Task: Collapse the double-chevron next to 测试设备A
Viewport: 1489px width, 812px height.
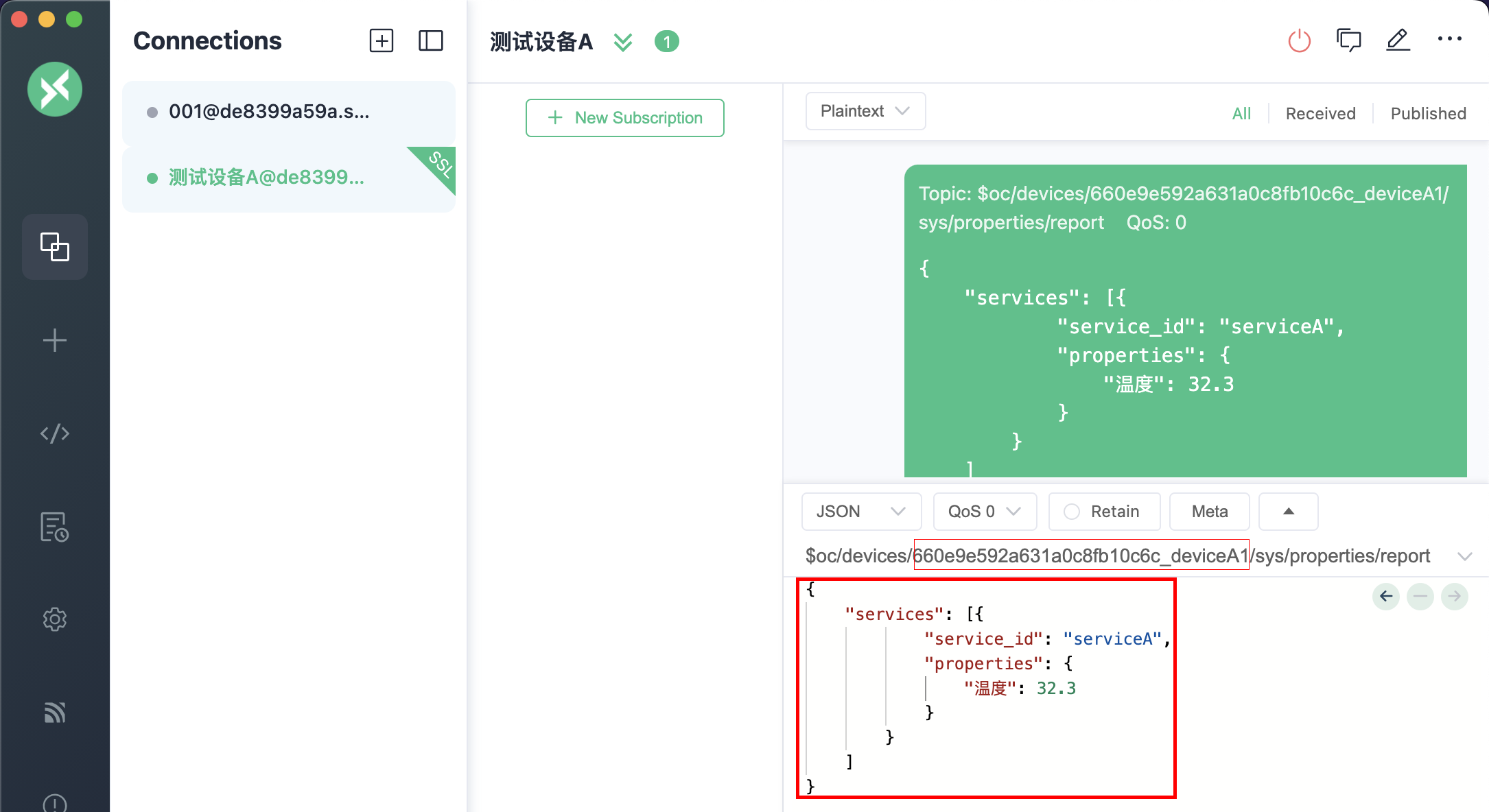Action: coord(623,43)
